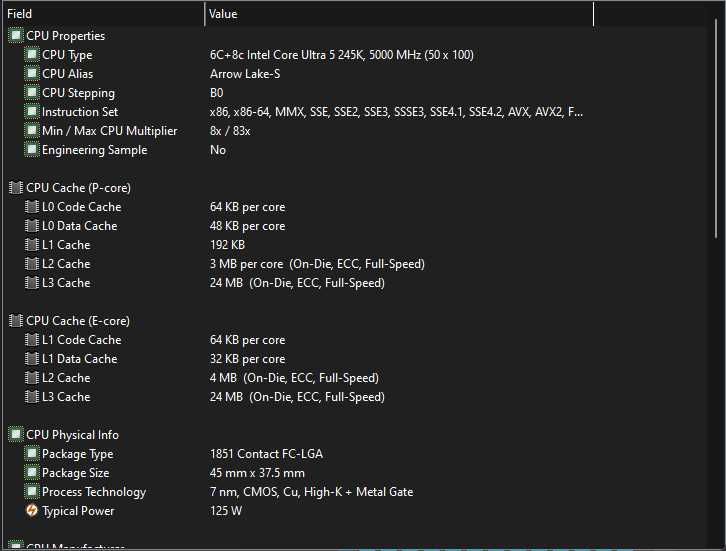Click the Instruction Set row icon
This screenshot has height=551, width=726.
[x=31, y=111]
